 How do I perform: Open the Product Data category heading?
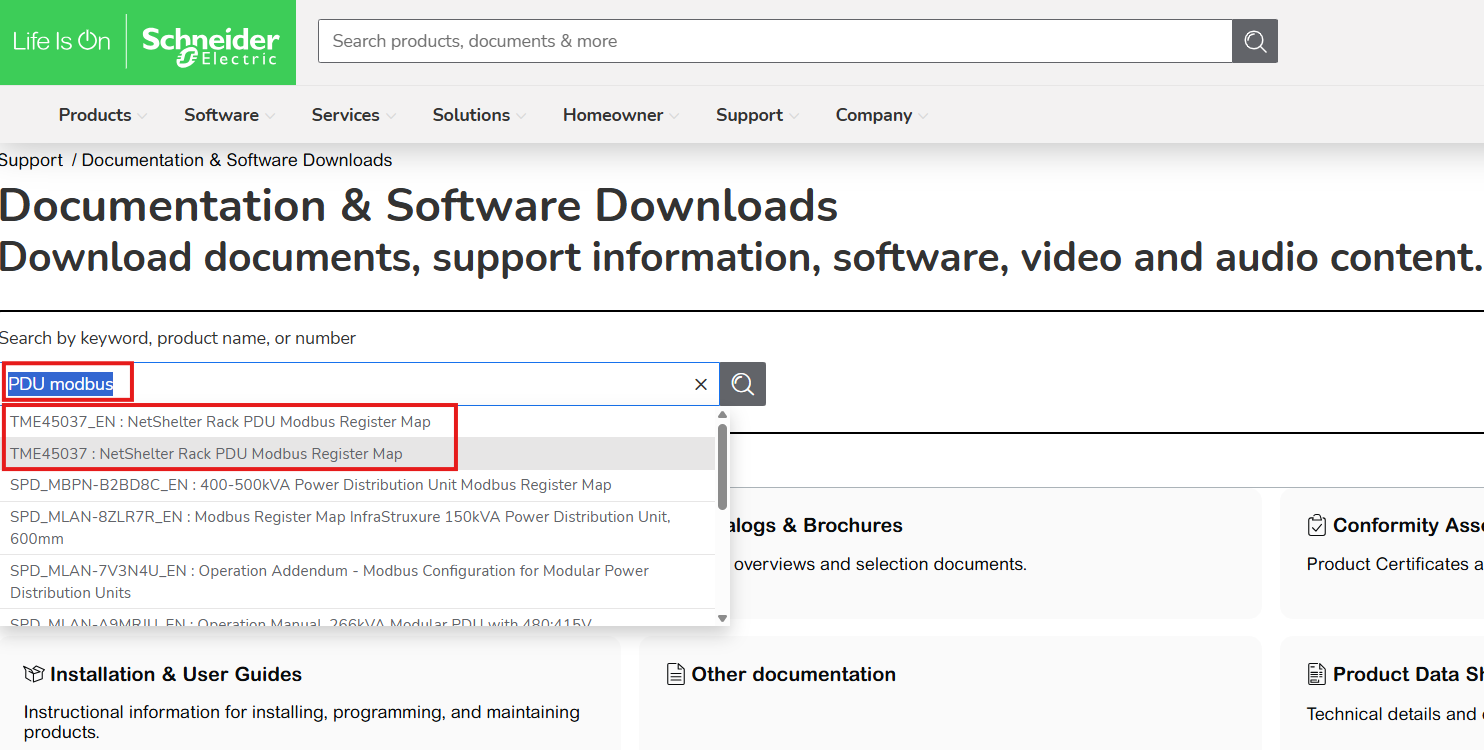click(x=1408, y=675)
